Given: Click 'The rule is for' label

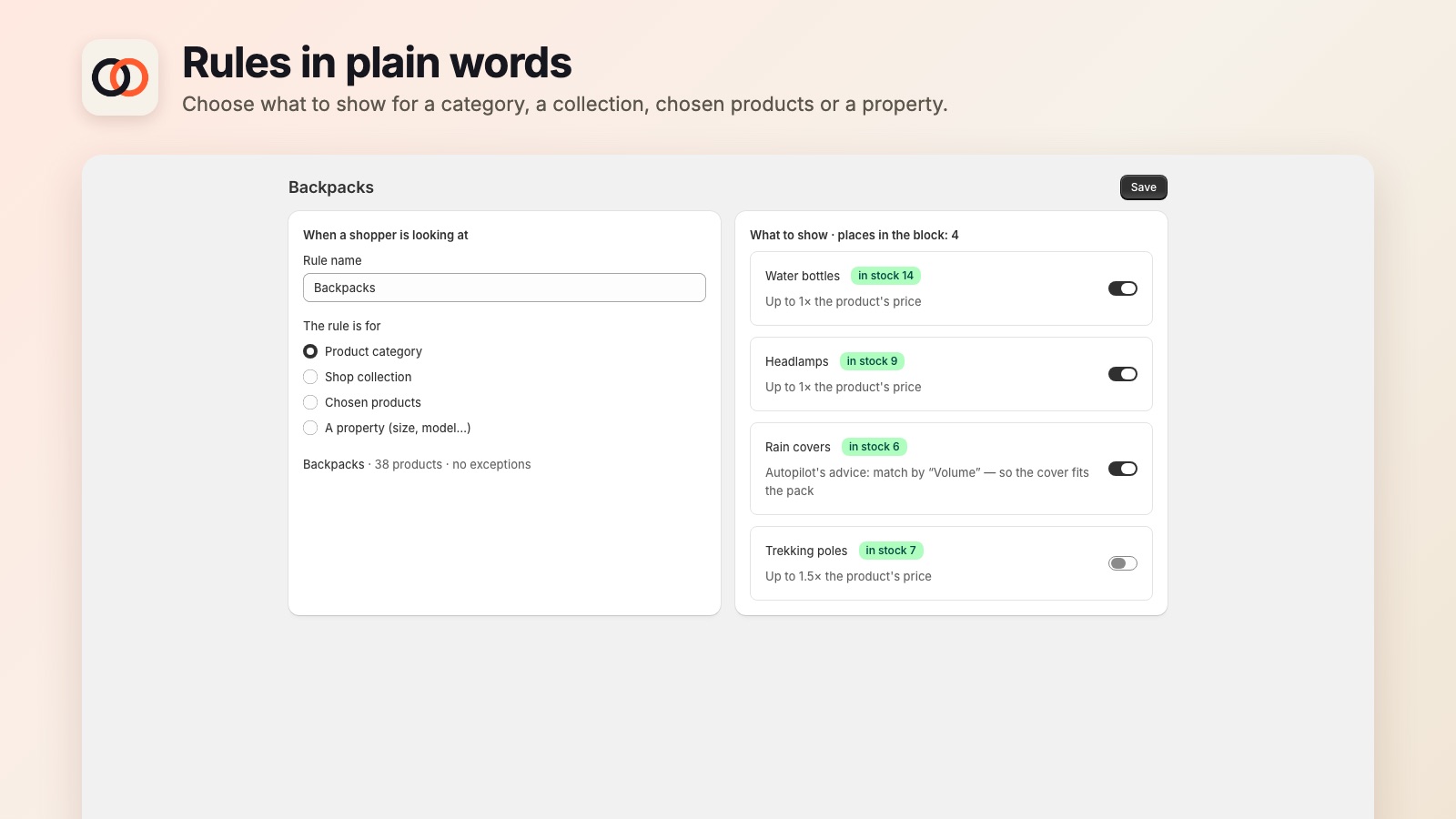Looking at the screenshot, I should tap(341, 326).
